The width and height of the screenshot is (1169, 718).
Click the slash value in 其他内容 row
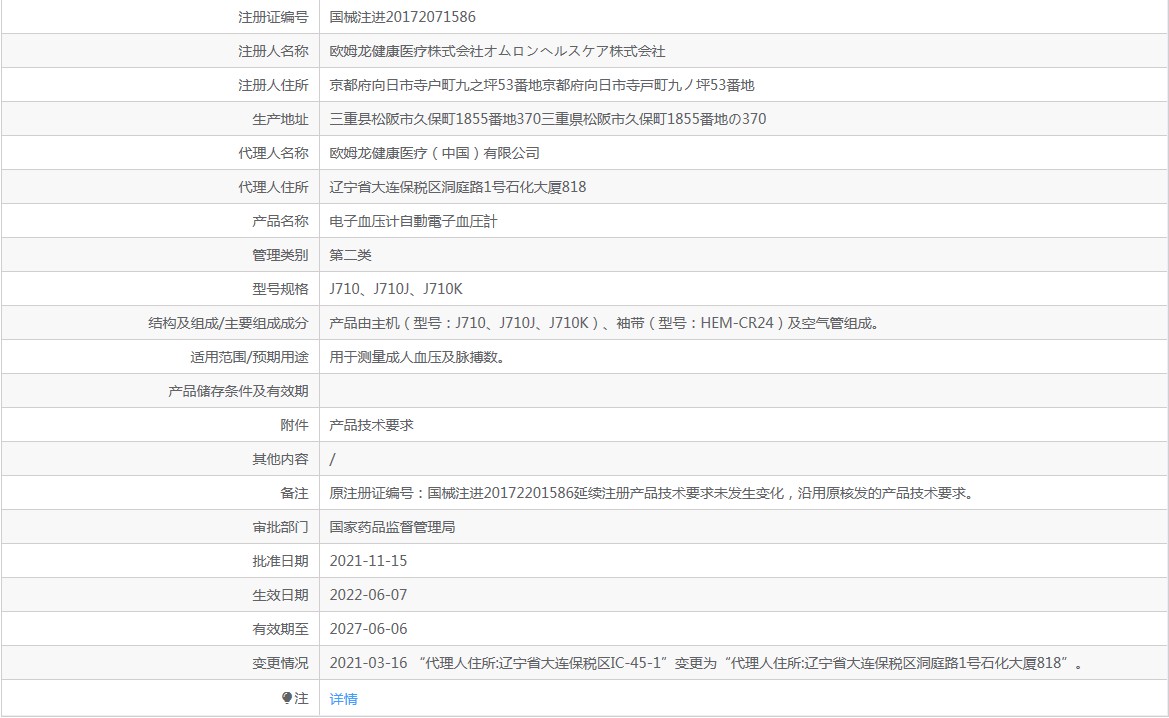click(333, 459)
